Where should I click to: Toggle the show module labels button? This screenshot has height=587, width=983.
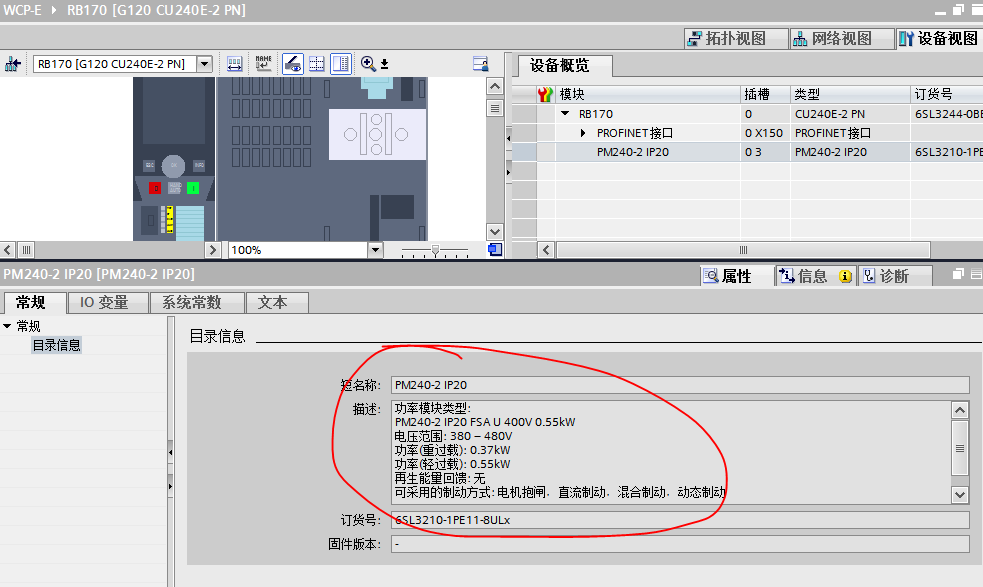pyautogui.click(x=292, y=64)
